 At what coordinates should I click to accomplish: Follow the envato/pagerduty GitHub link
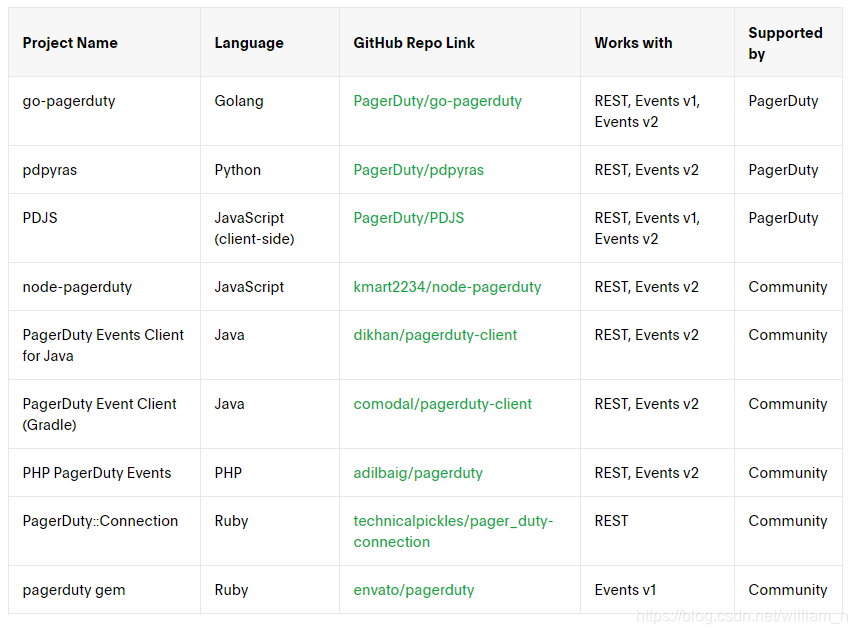(x=414, y=590)
